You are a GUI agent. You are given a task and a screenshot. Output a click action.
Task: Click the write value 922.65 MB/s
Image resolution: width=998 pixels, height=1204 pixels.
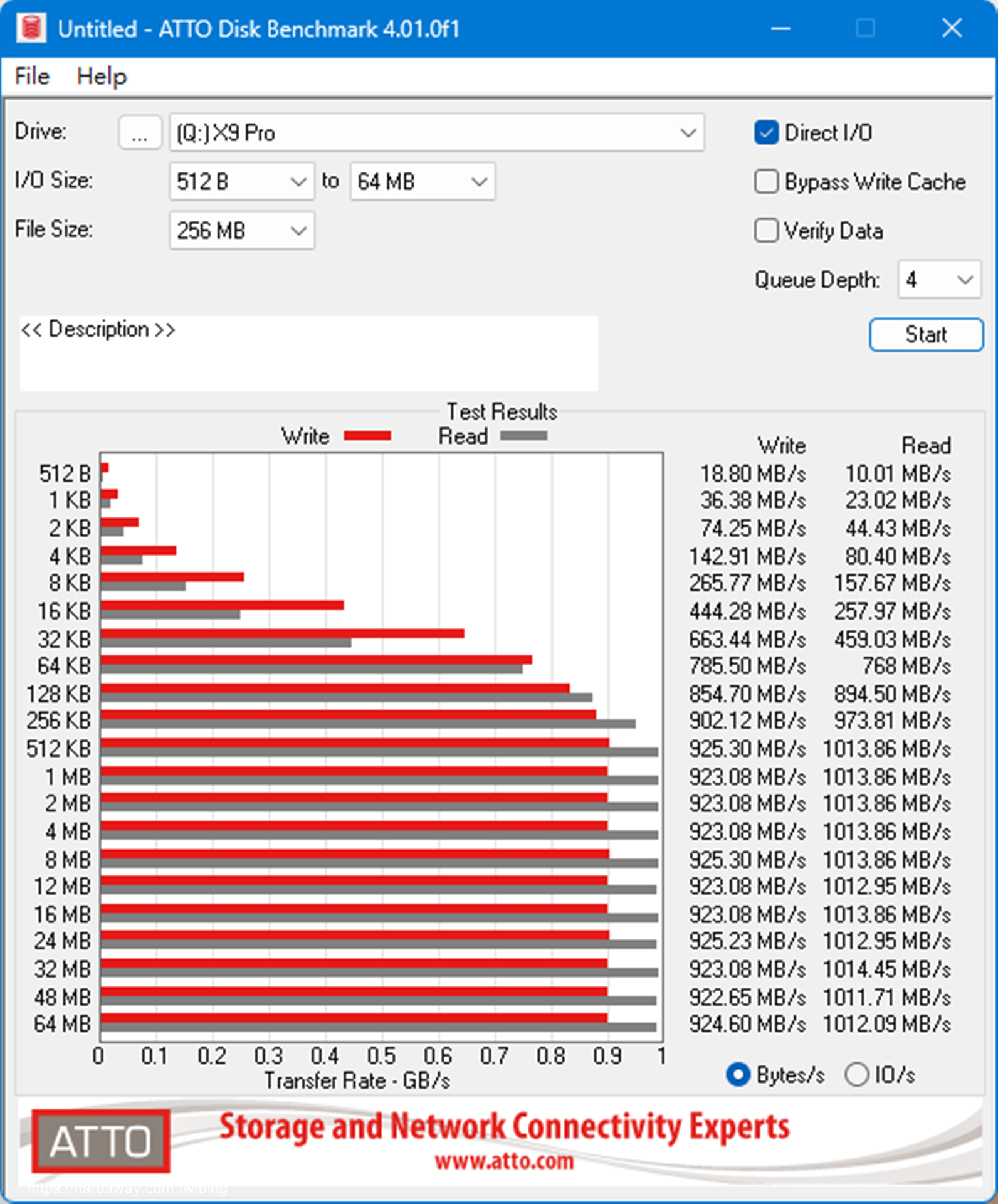747,997
